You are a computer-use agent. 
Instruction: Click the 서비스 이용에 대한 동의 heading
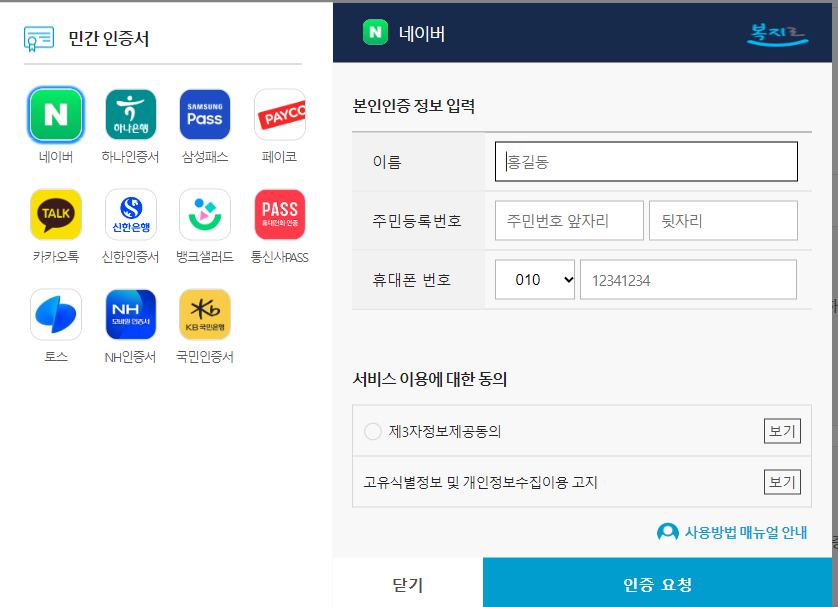(x=430, y=379)
